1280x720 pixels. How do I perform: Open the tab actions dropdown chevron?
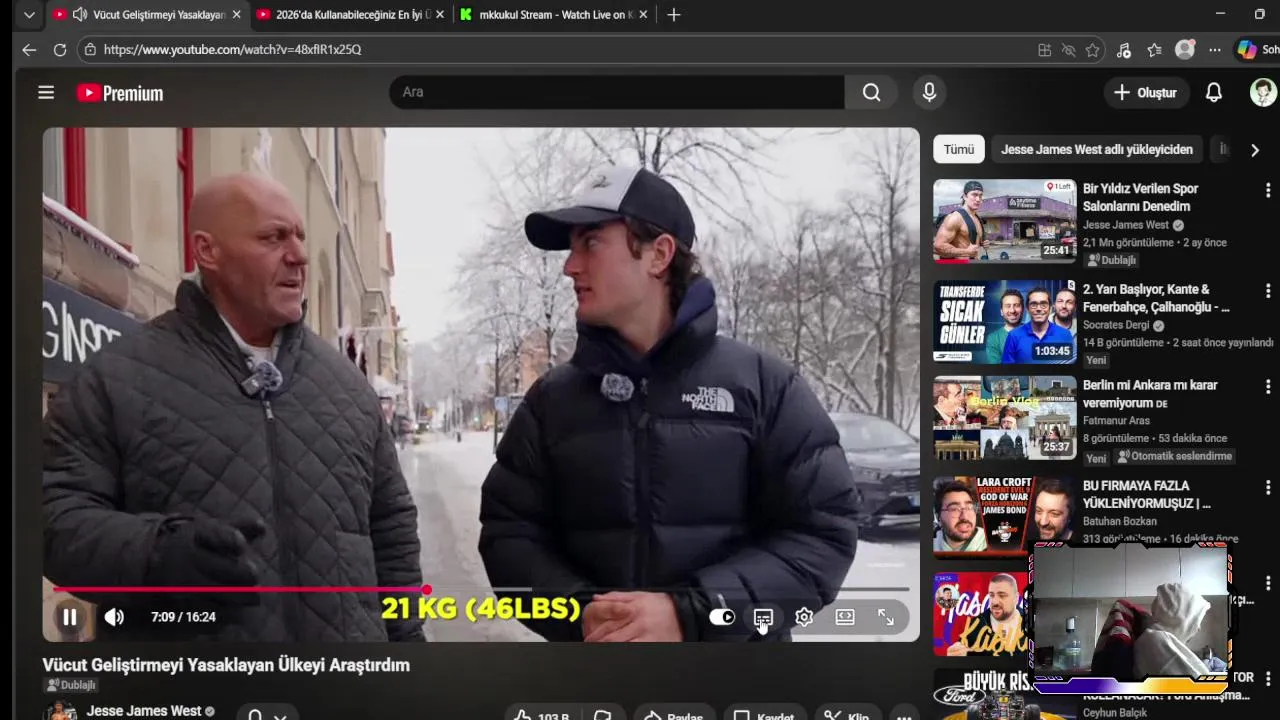pyautogui.click(x=29, y=15)
